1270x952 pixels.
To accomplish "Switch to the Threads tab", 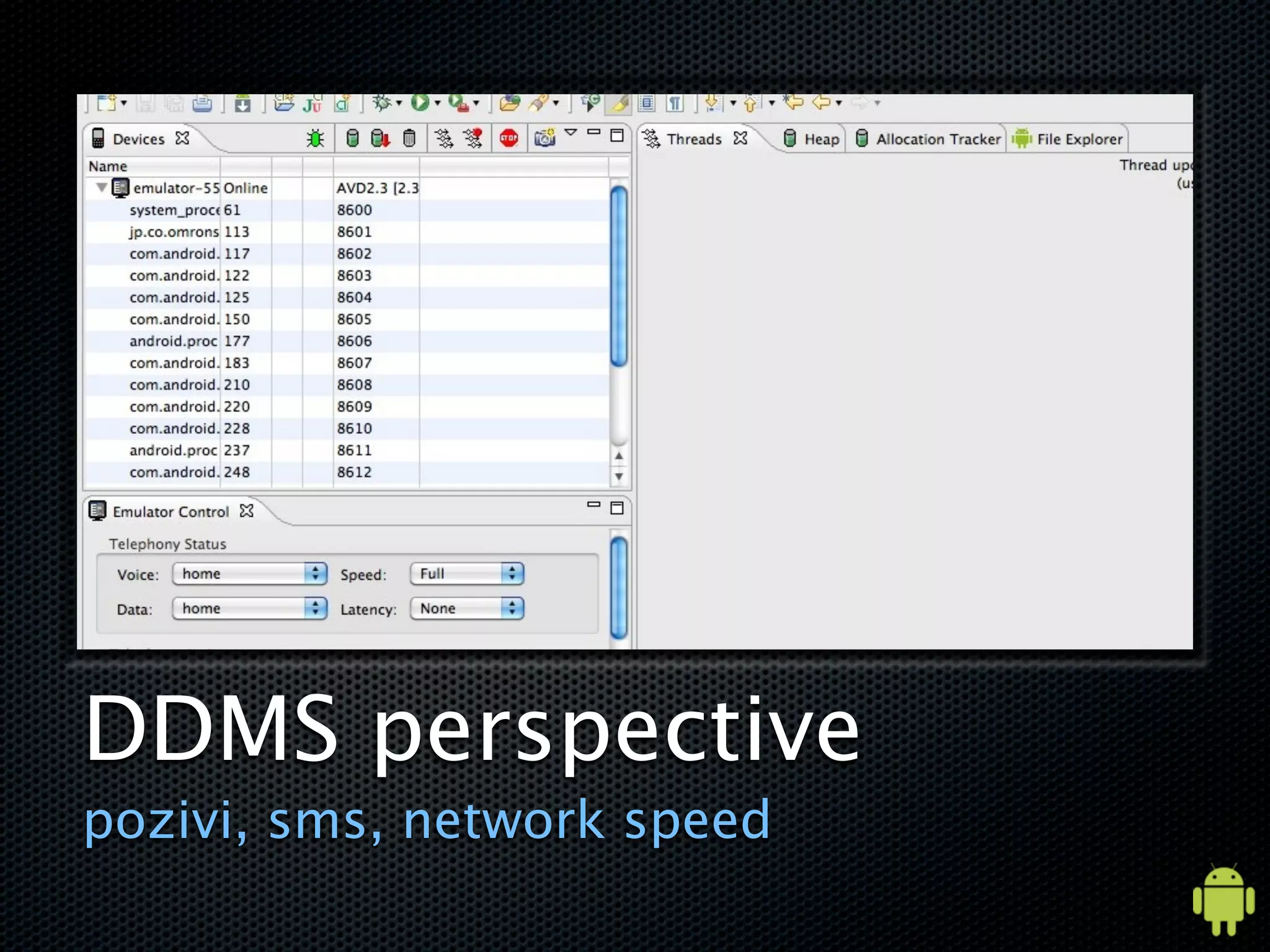I will [x=695, y=139].
